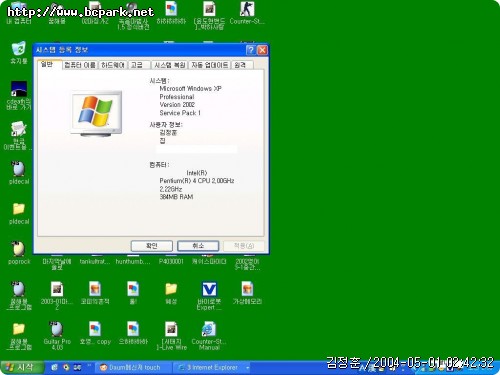Select the egg icon above the bottom-left folder
This screenshot has width=500, height=375.
(19, 289)
